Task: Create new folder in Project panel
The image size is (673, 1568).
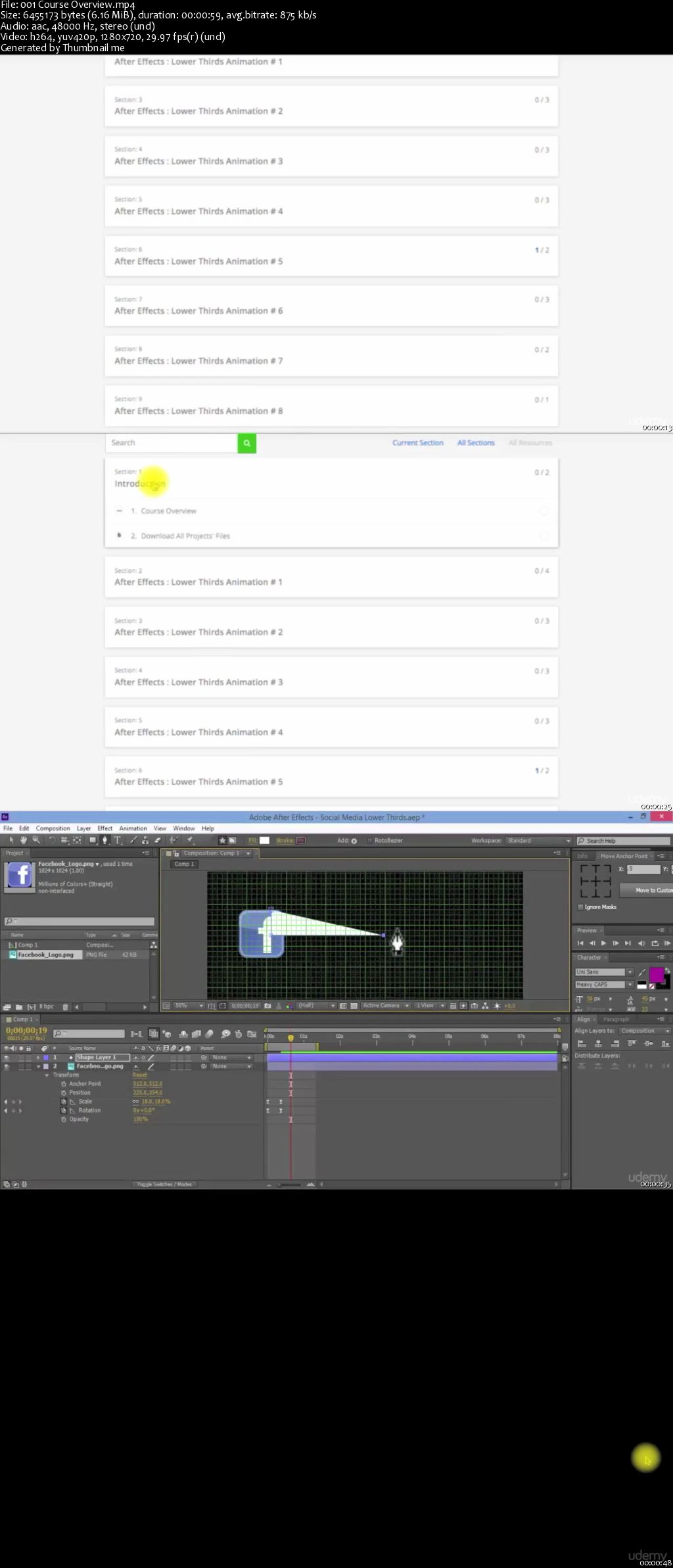Action: [19, 1006]
